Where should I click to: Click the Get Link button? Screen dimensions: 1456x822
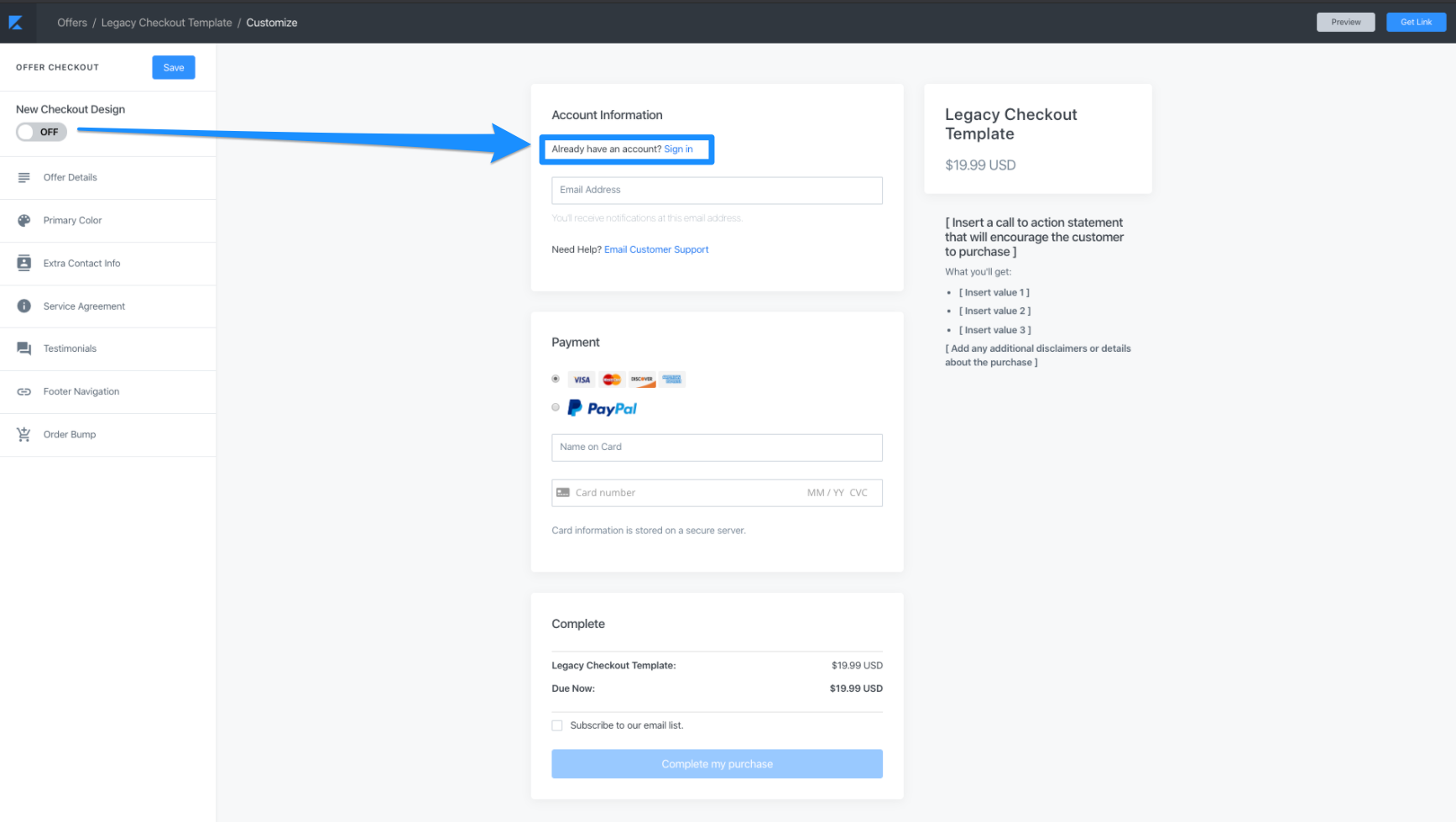1416,22
